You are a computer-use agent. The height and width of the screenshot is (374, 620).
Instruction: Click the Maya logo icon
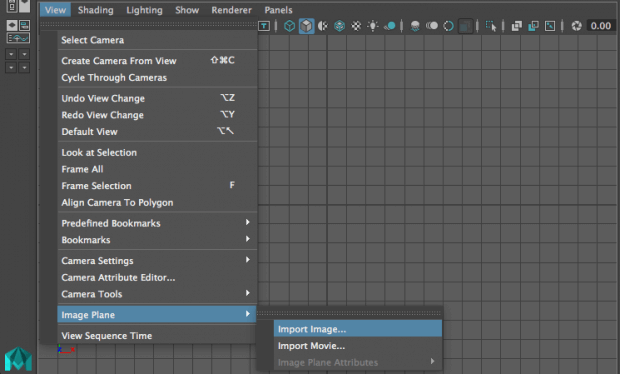pyautogui.click(x=18, y=359)
